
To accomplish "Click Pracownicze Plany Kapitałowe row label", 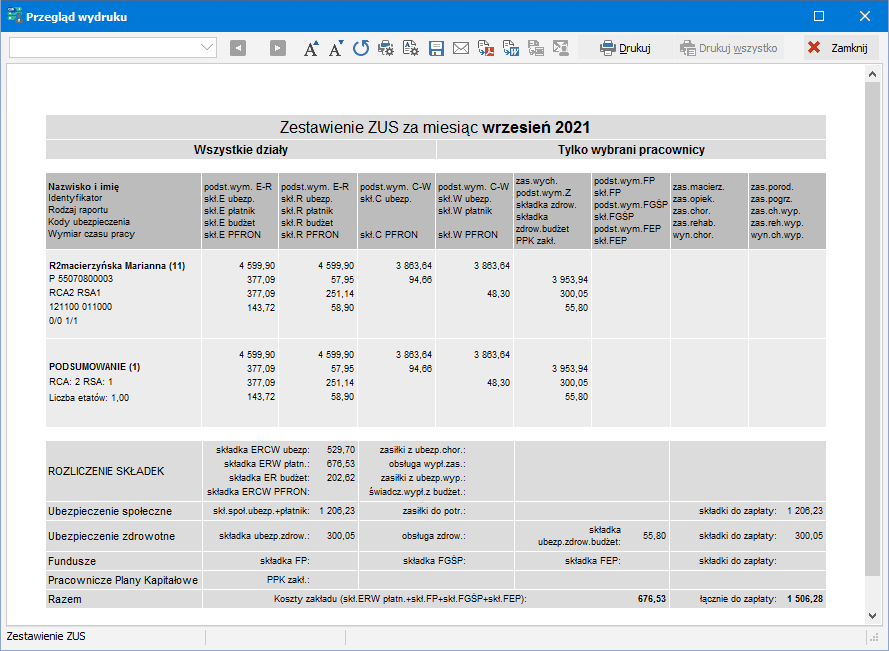I will coord(123,580).
